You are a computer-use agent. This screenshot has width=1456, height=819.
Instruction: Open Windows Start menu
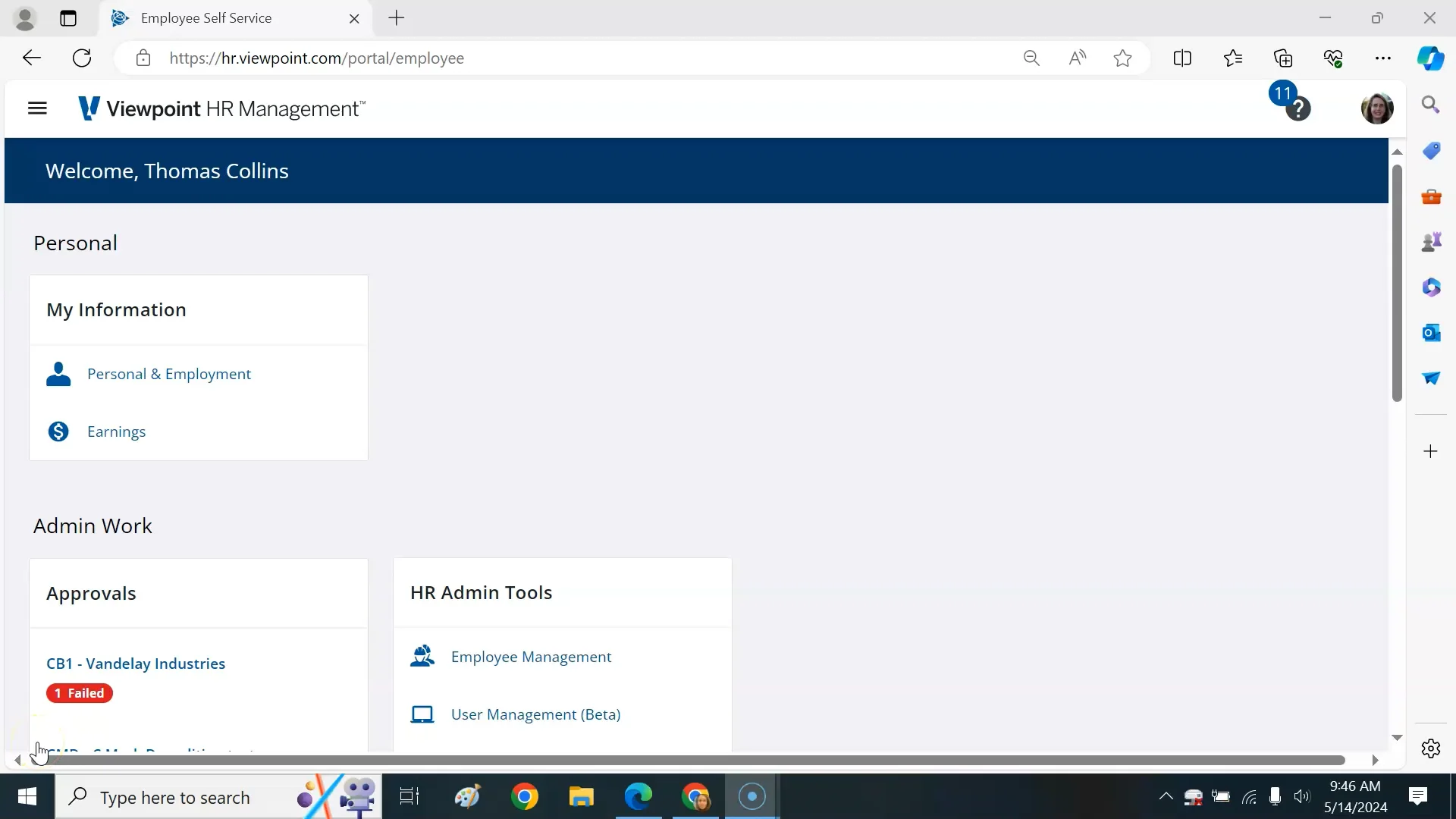pyautogui.click(x=27, y=797)
